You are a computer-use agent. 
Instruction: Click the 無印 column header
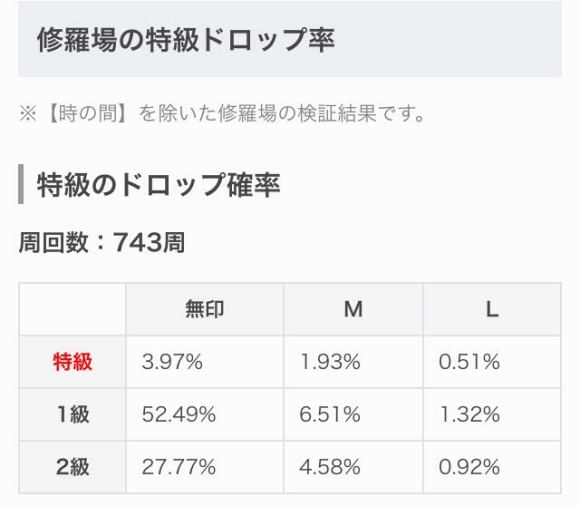[205, 309]
